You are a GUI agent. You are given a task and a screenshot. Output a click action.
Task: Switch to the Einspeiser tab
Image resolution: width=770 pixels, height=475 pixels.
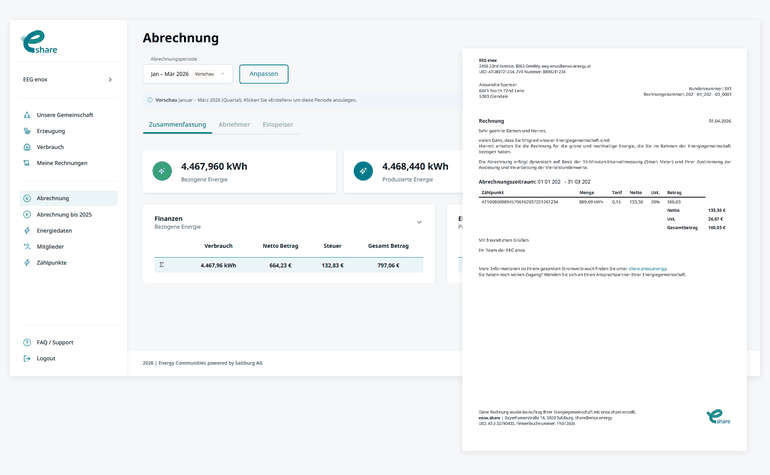pos(277,125)
